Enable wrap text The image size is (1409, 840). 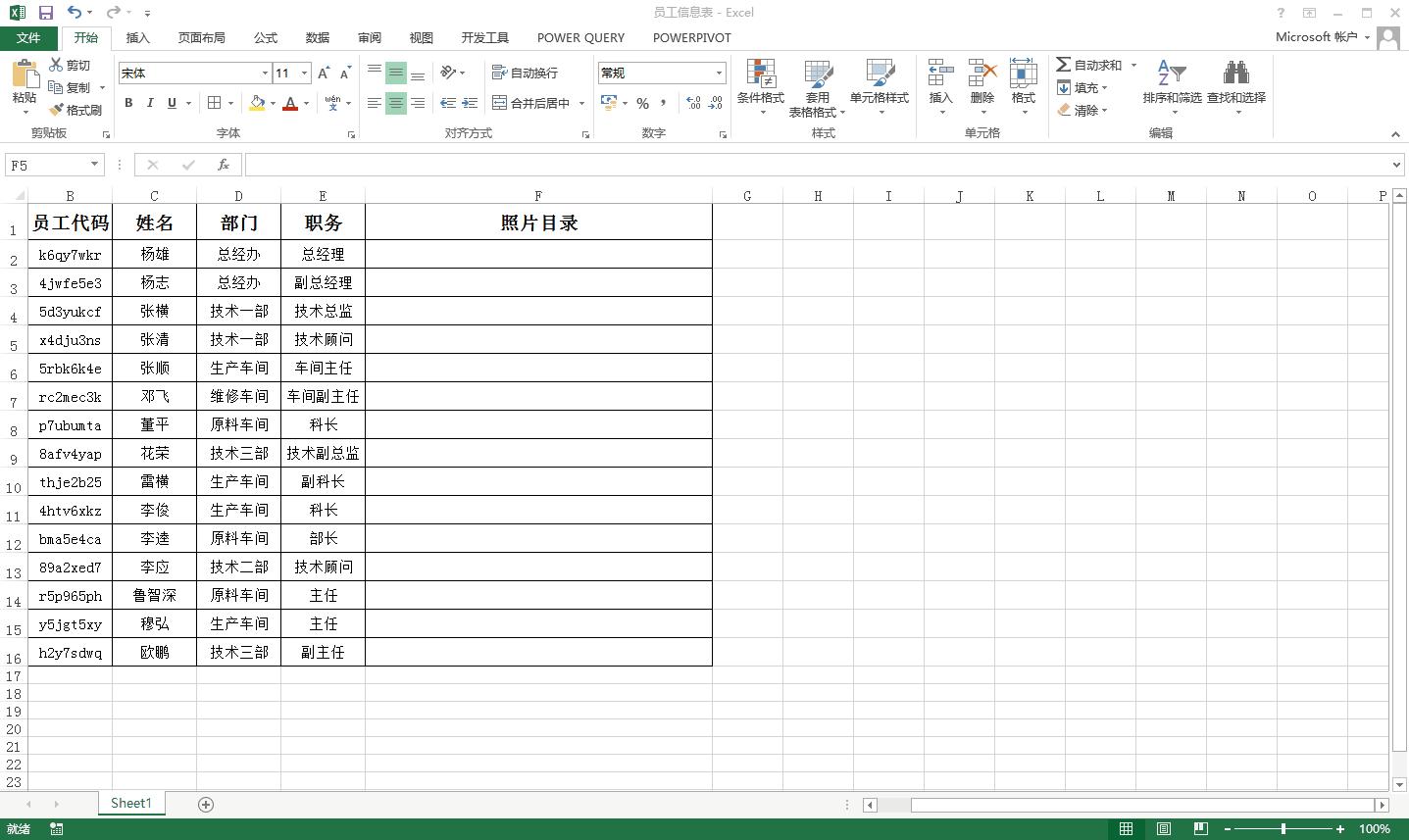pyautogui.click(x=523, y=73)
